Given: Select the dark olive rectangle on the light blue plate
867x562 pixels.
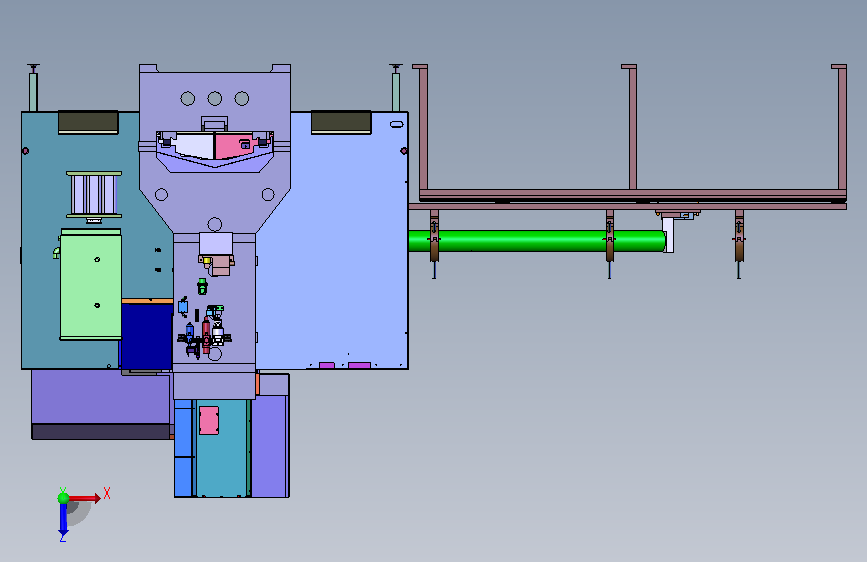Looking at the screenshot, I should [341, 122].
